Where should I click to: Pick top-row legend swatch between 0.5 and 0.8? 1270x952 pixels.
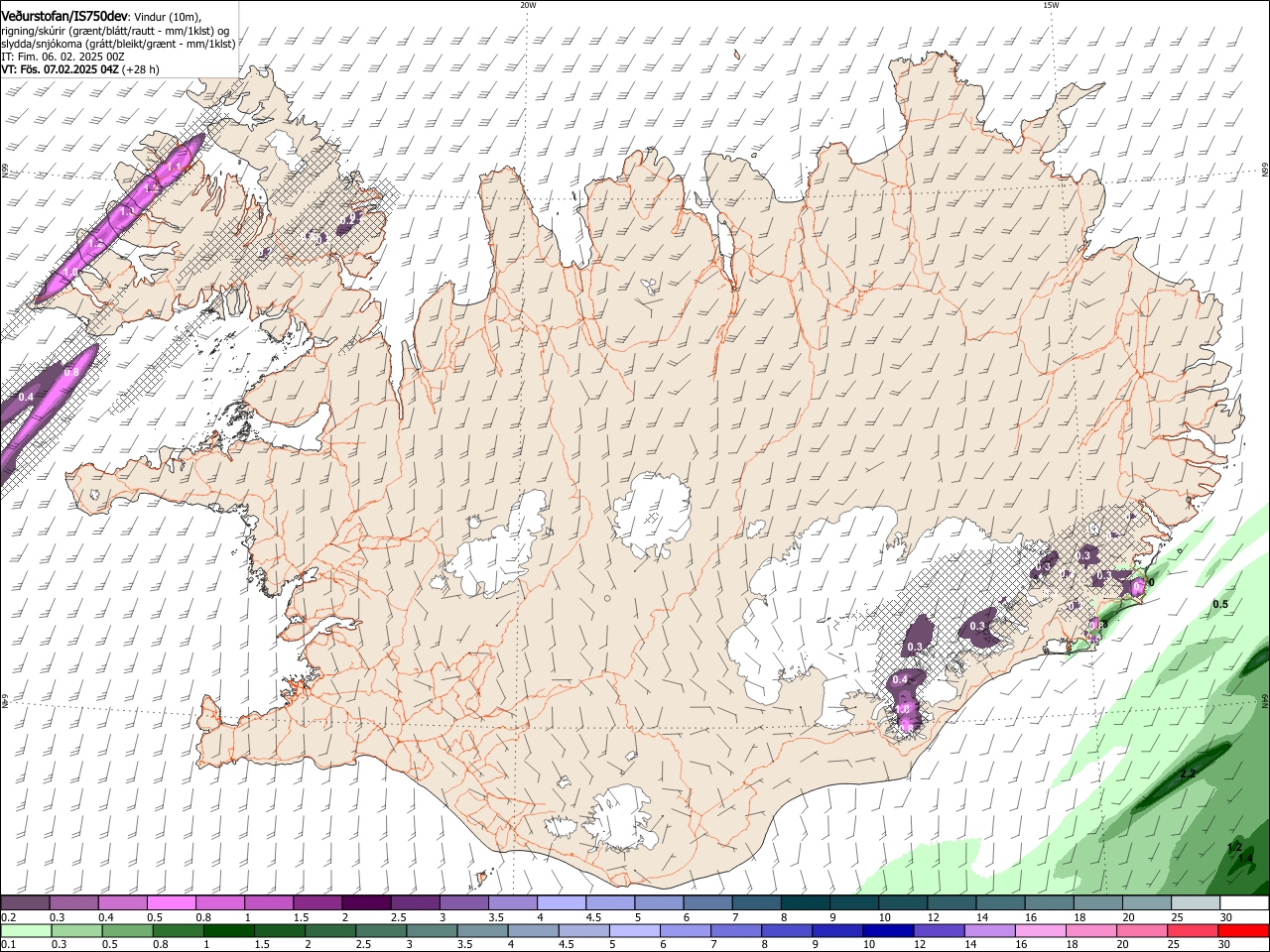(171, 903)
